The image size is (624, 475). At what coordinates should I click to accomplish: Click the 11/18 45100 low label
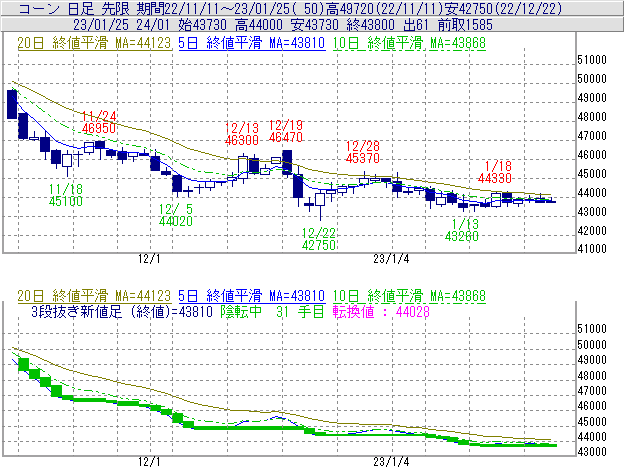click(66, 195)
